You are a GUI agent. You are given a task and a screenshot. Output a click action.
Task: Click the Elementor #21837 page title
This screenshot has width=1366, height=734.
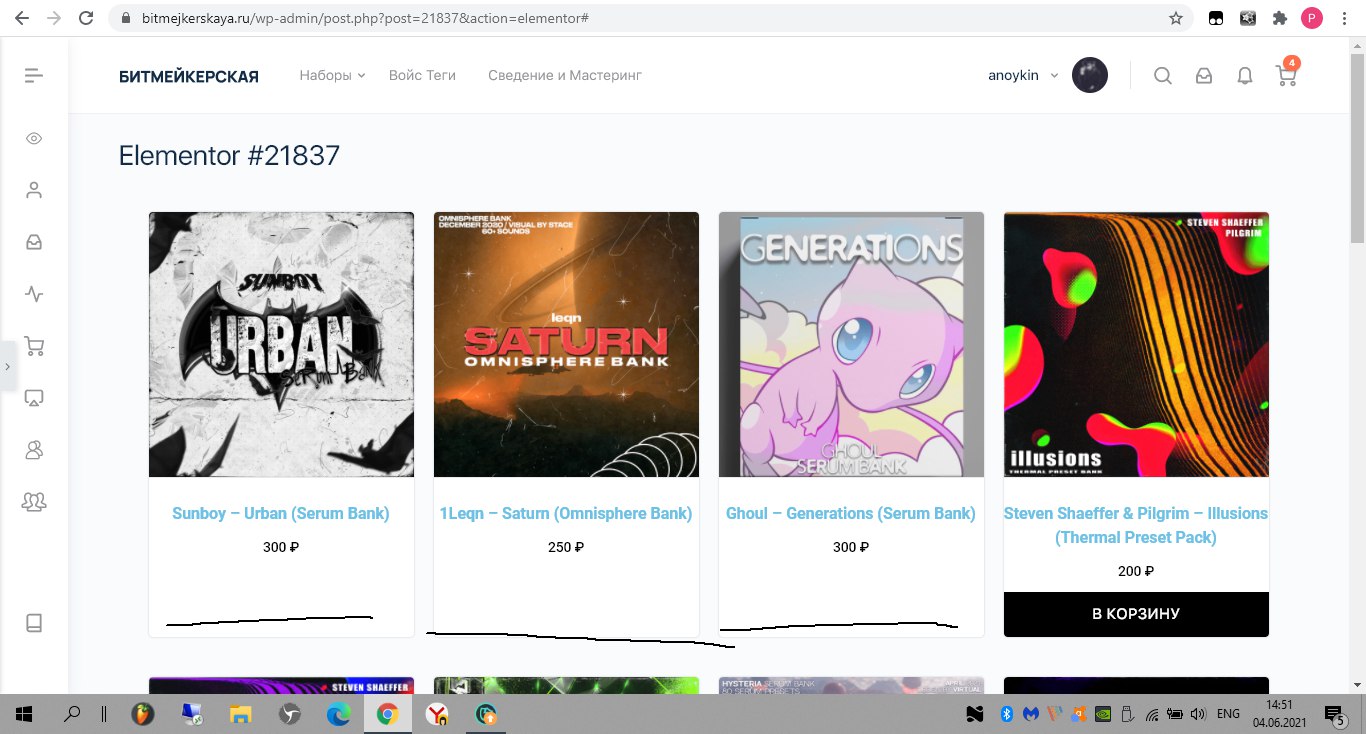[x=229, y=156]
